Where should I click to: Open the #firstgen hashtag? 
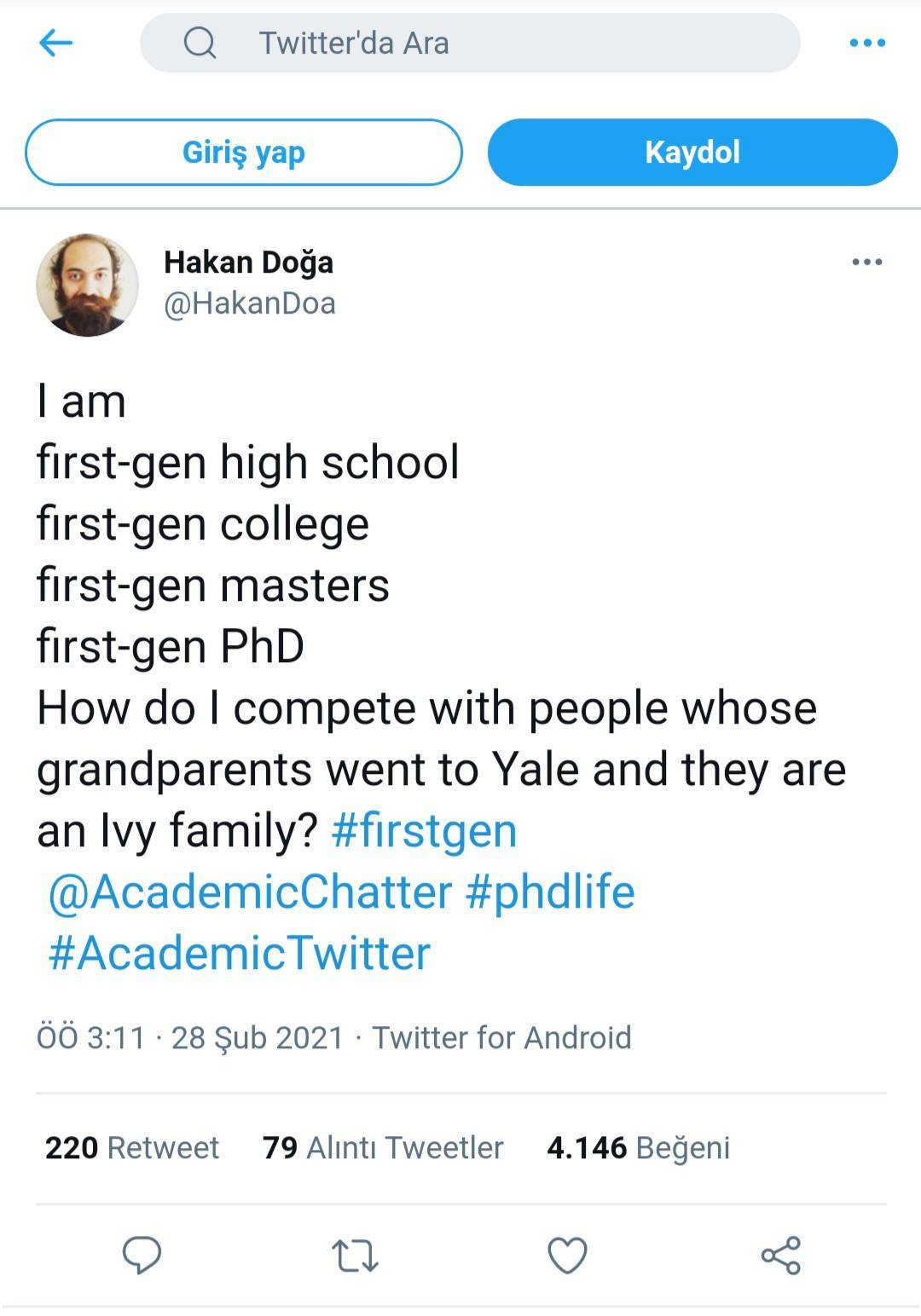point(424,830)
